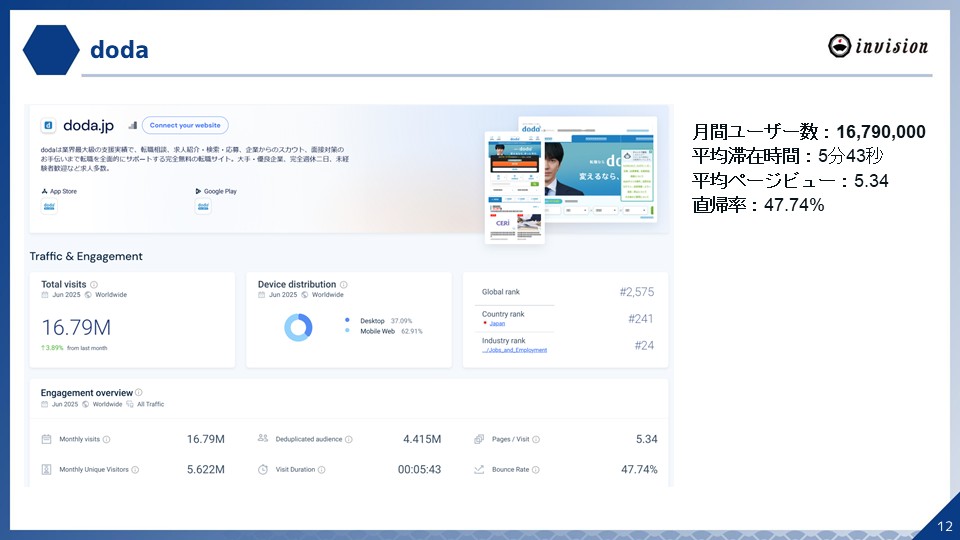Click the Desktop 37.09% legend entry
The image size is (960, 540).
coord(379,321)
